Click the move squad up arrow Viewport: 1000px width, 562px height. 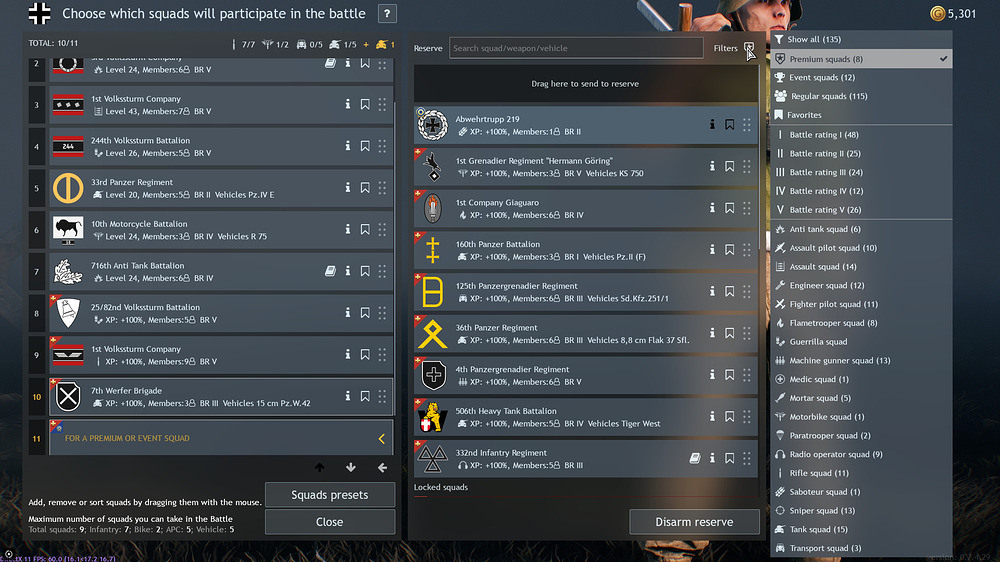coord(320,468)
